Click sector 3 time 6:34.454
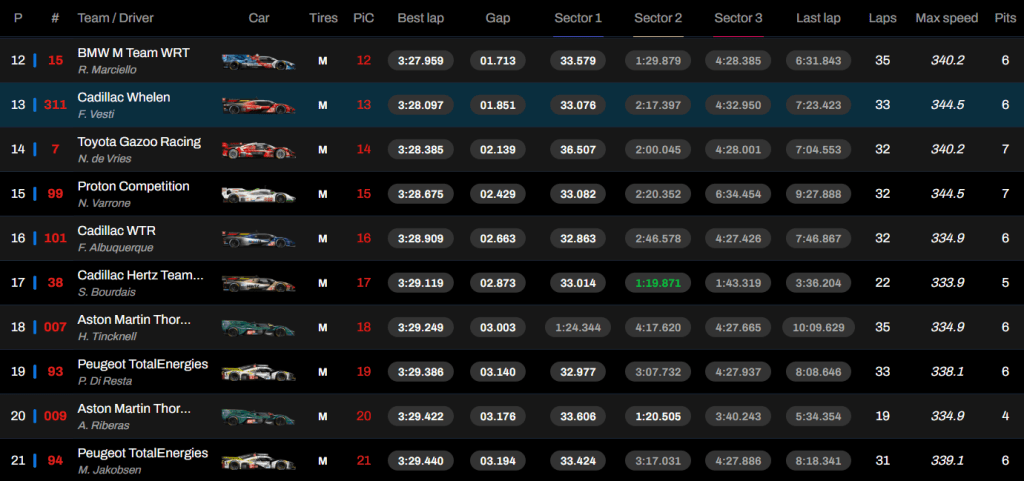This screenshot has height=481, width=1024. point(738,194)
